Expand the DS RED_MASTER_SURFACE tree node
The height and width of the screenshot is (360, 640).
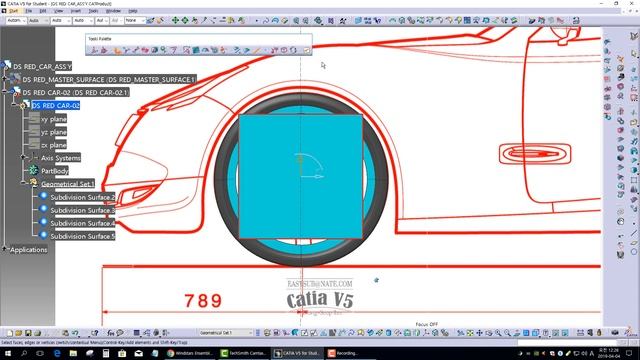click(5, 79)
